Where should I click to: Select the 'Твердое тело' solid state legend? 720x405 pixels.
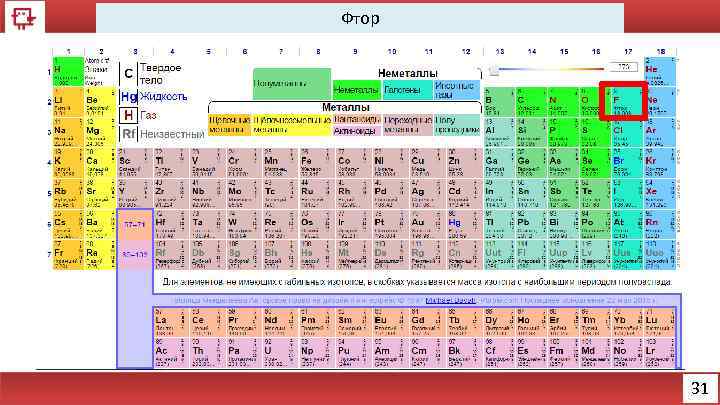pos(151,74)
